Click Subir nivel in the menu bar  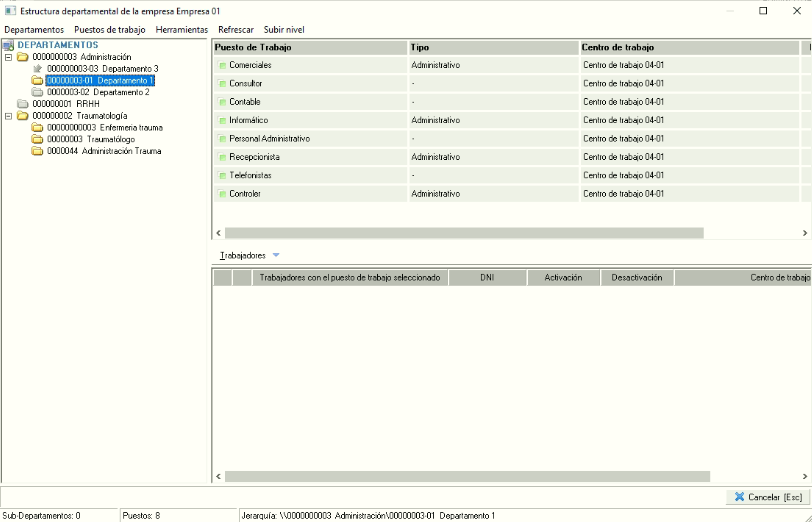284,30
